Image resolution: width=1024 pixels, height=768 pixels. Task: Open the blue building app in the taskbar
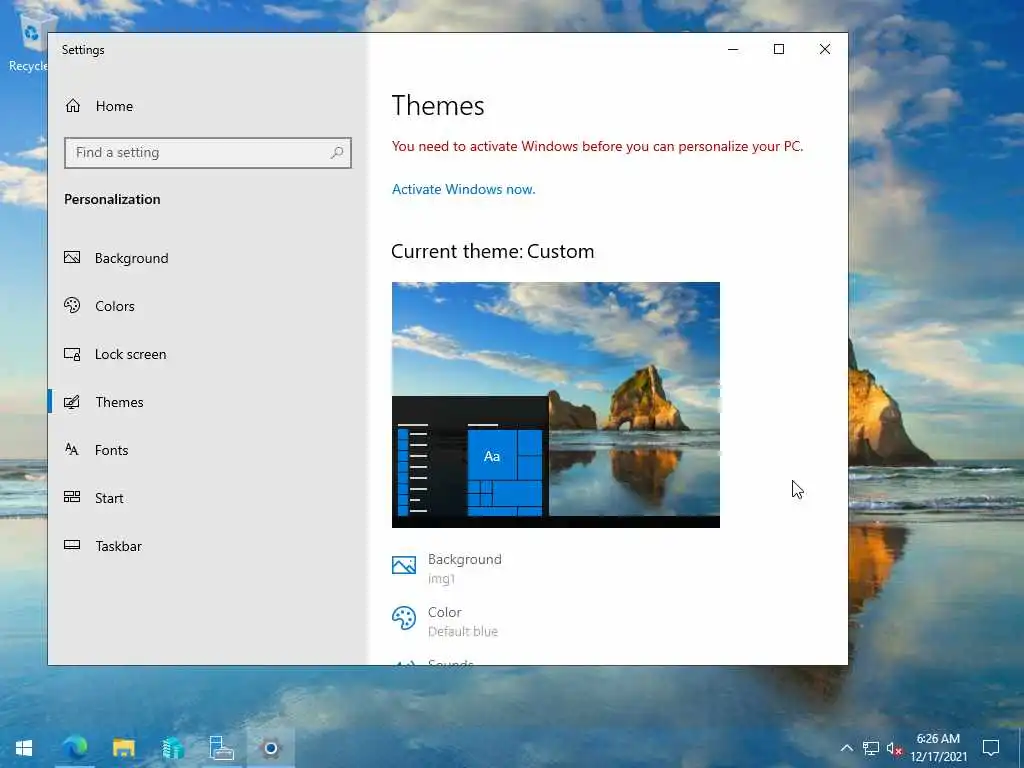coord(172,748)
